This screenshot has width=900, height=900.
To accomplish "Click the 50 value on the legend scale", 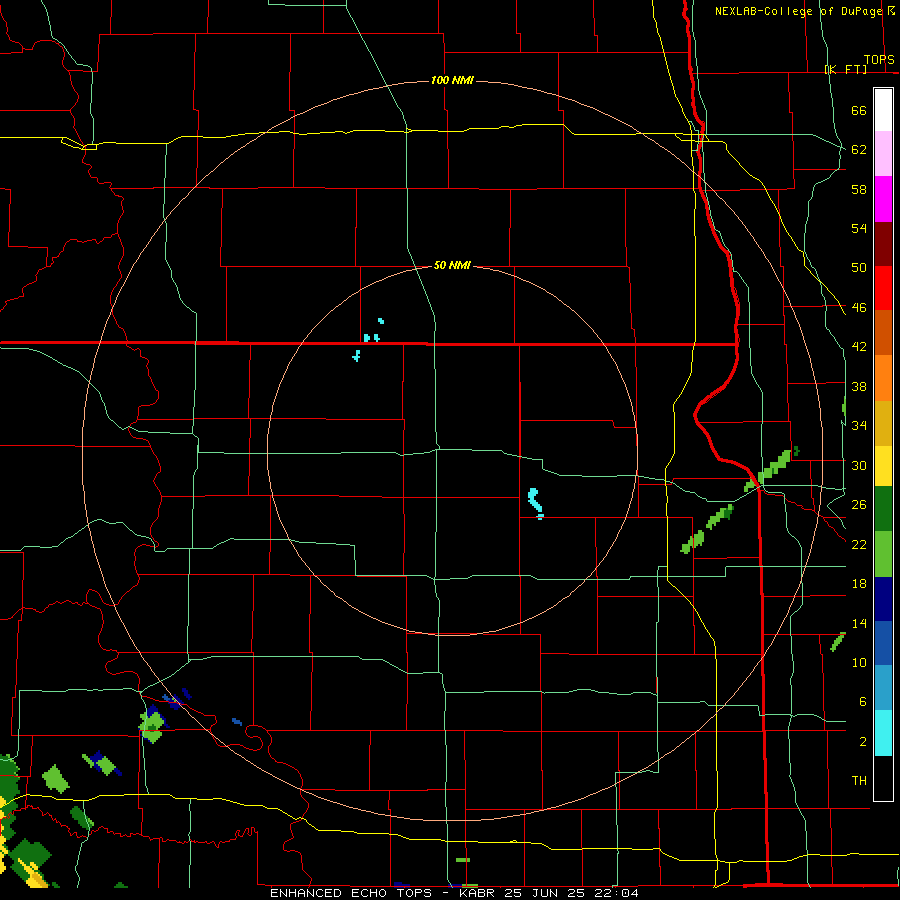I will point(859,268).
